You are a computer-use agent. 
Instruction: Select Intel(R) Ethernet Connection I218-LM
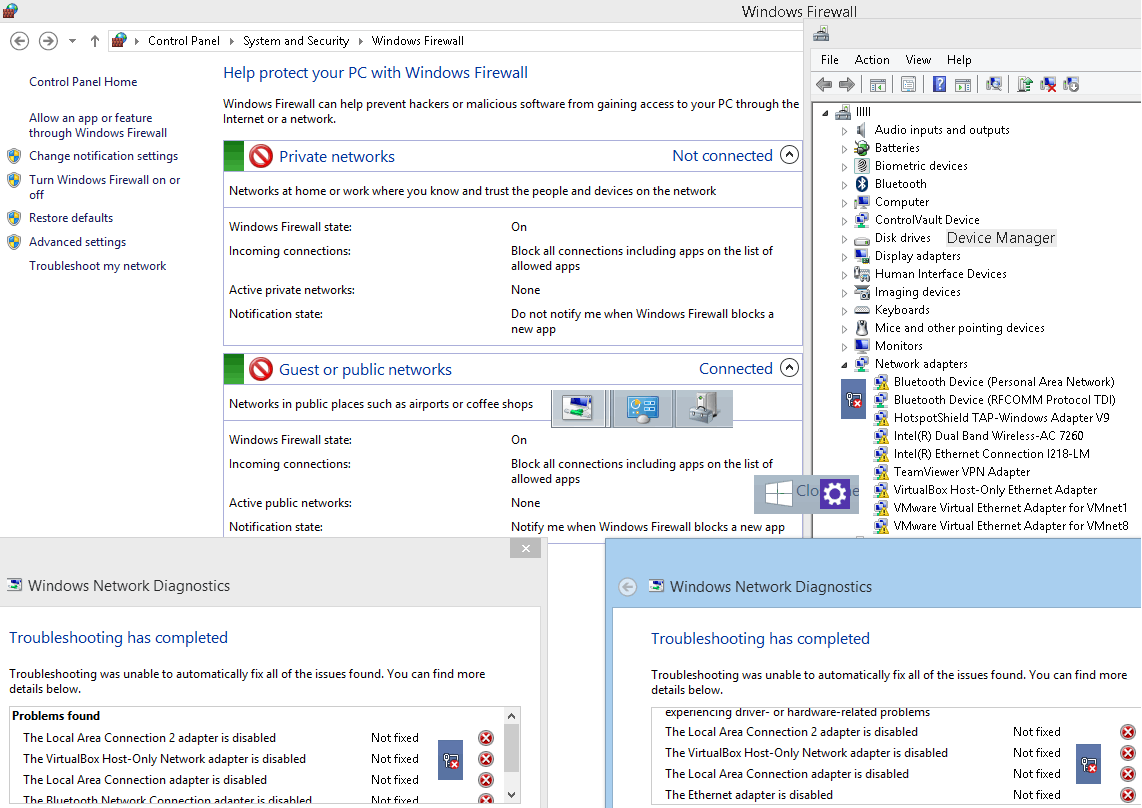point(991,454)
